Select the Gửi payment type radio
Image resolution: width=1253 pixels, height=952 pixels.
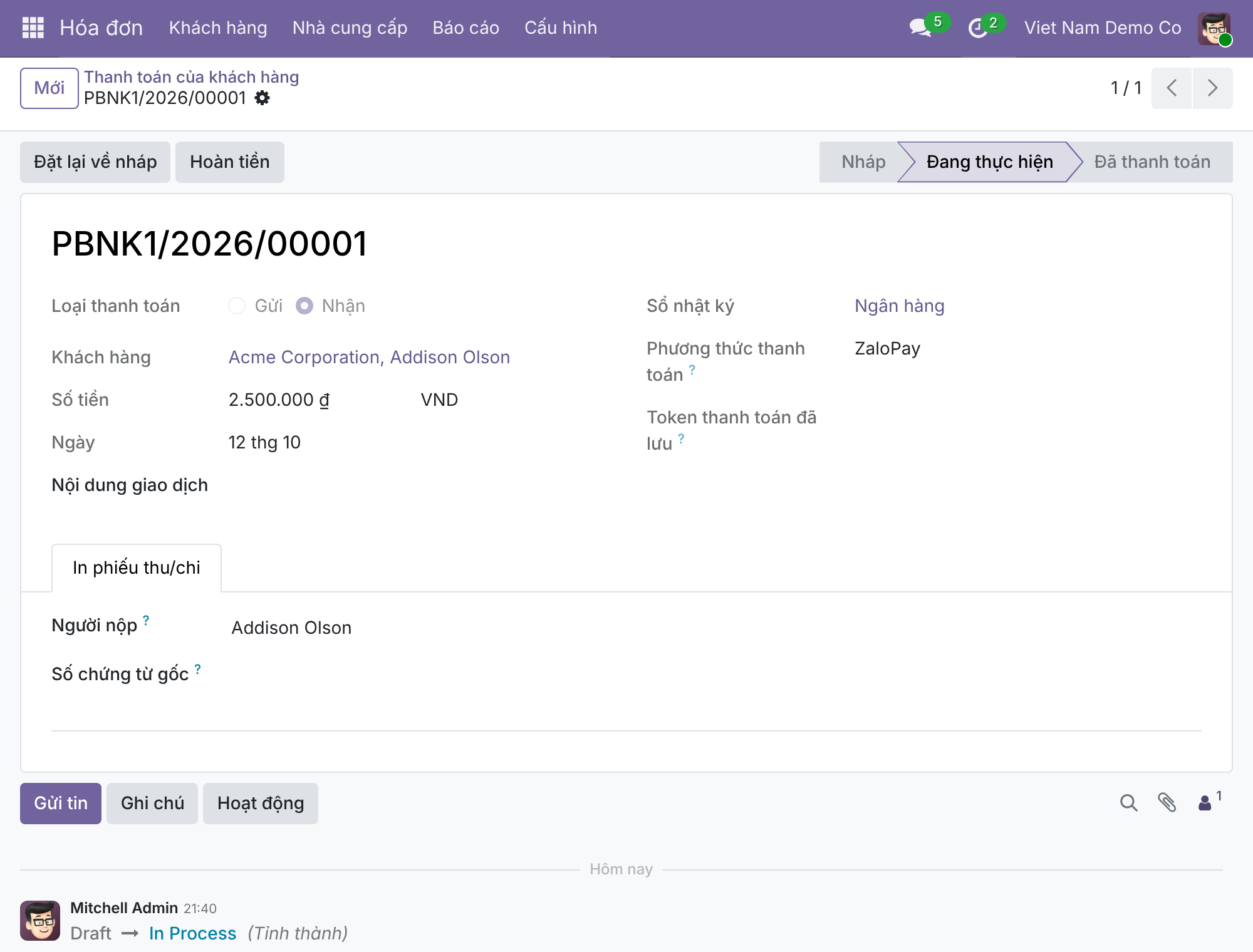[237, 306]
